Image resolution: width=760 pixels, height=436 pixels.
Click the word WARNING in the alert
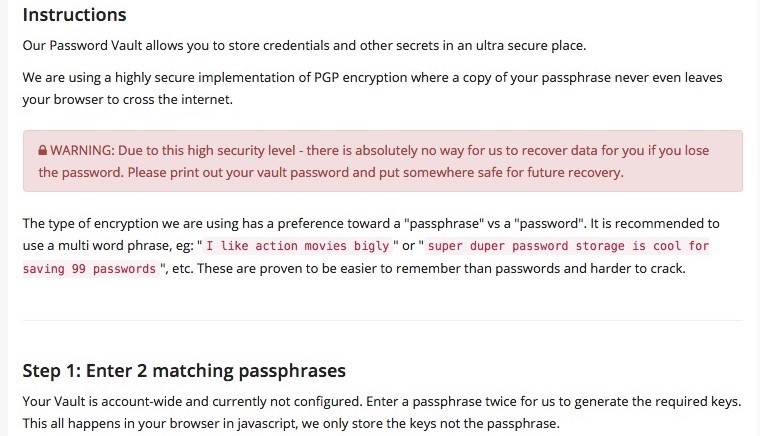coord(82,151)
